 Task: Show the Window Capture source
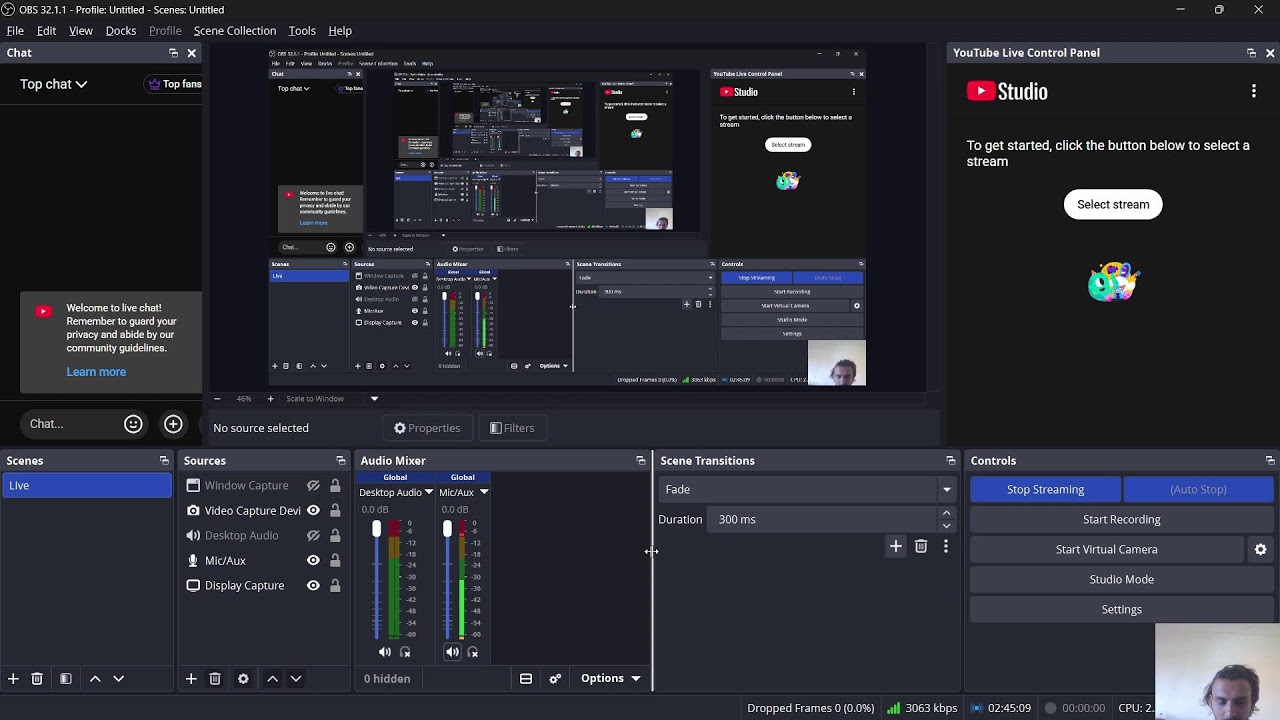coord(313,486)
